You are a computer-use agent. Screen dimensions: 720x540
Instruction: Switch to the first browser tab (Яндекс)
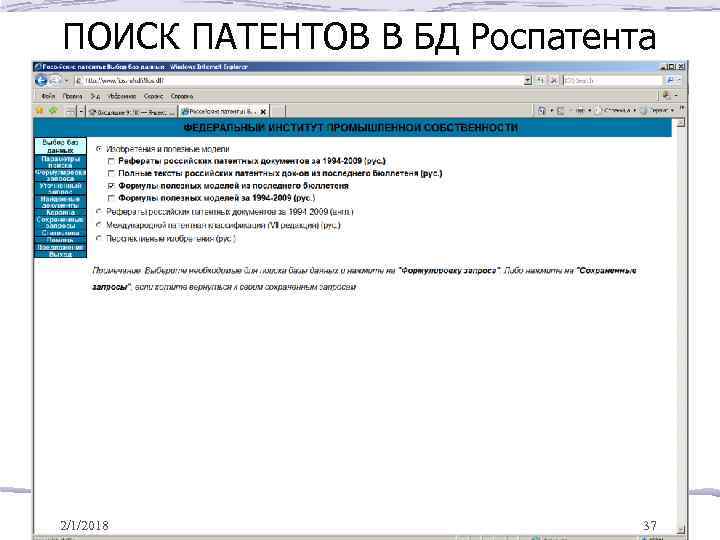(x=132, y=112)
